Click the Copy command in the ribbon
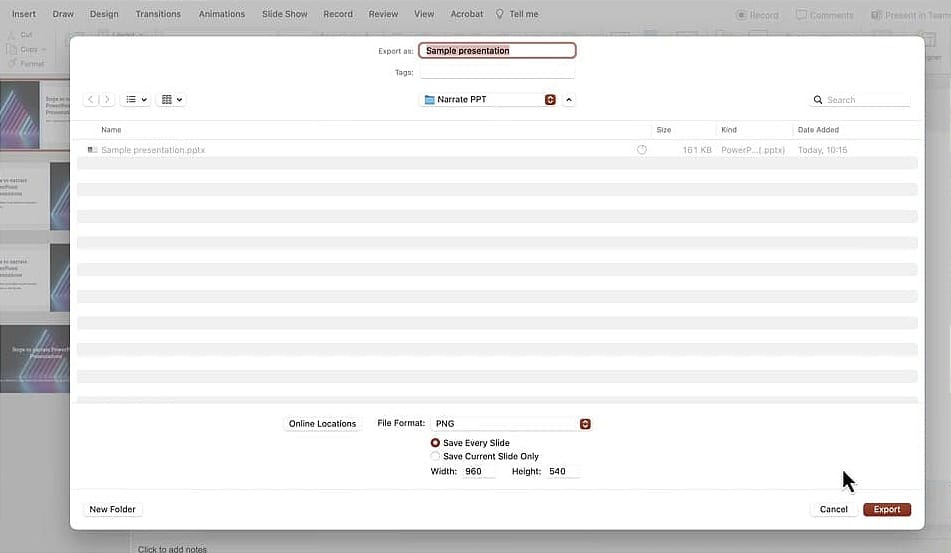 point(24,49)
